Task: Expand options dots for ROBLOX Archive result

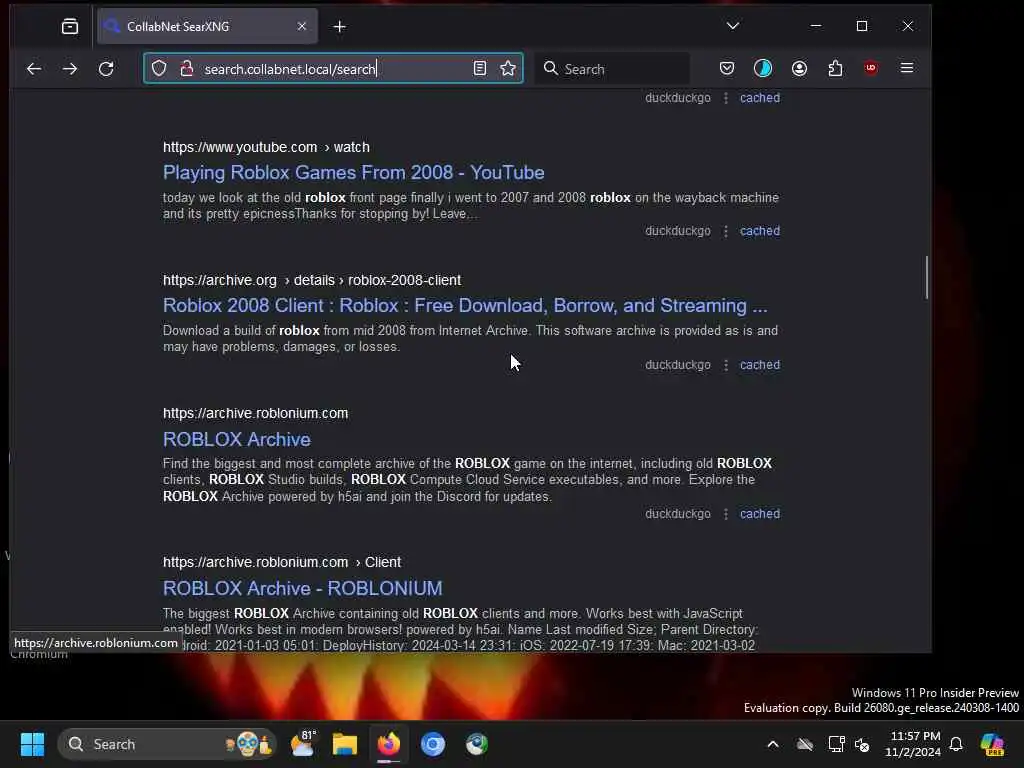Action: click(726, 514)
